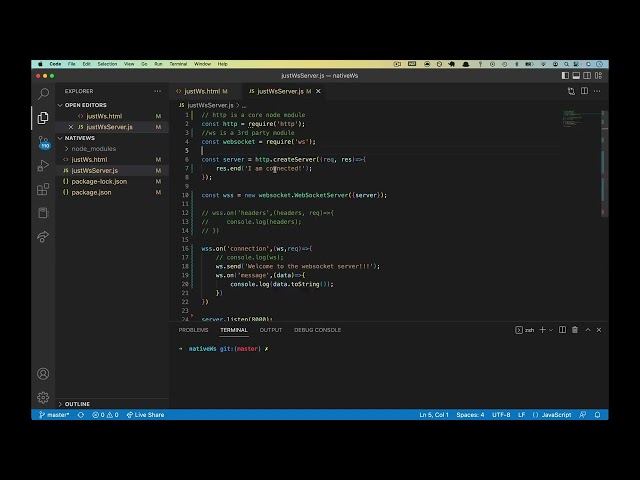Open errors and warnings count in status bar
The image size is (640, 480).
tap(105, 415)
